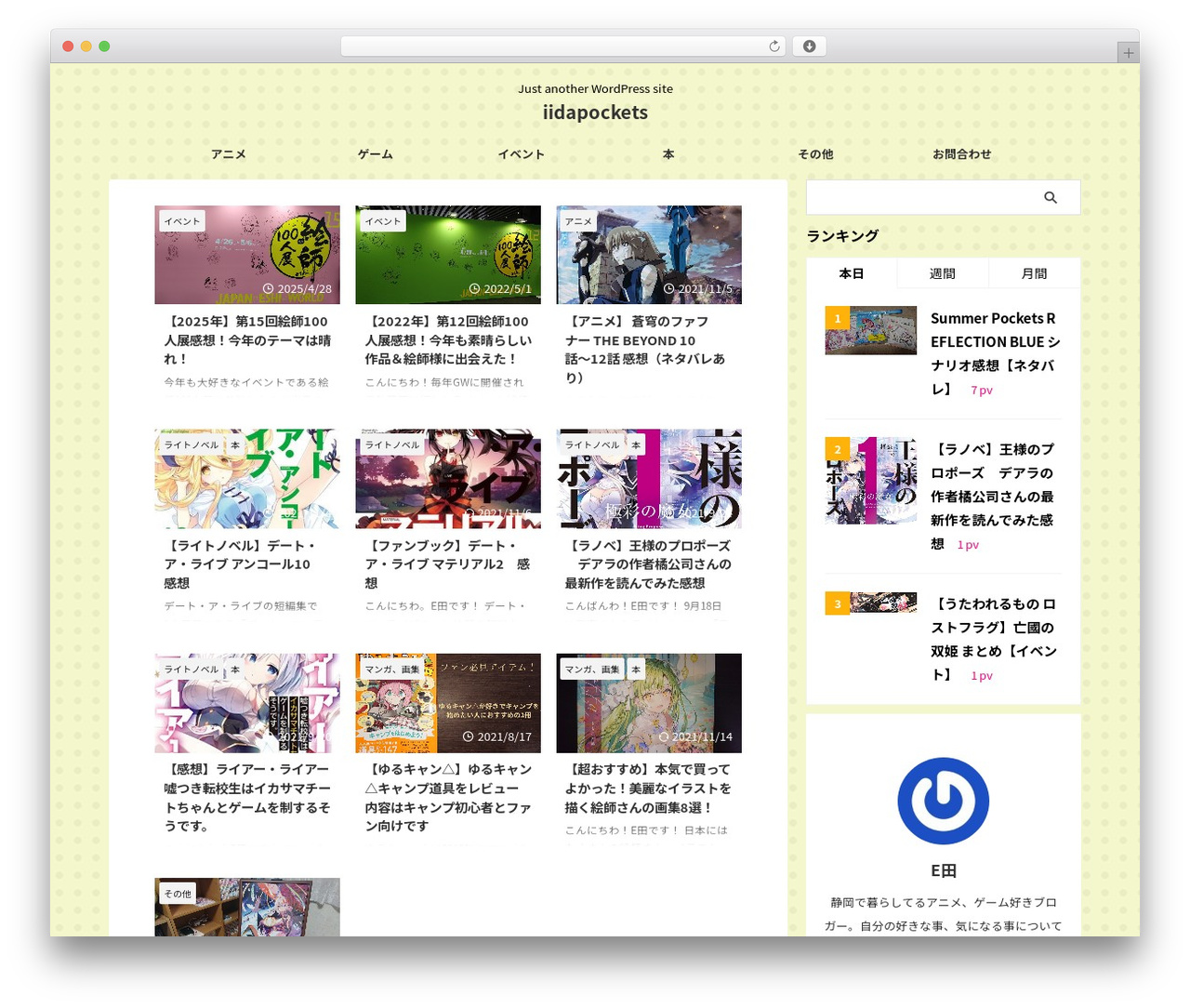Image resolution: width=1190 pixels, height=1008 pixels.
Task: Click the search magnifier icon in sidebar
Action: [x=1051, y=197]
